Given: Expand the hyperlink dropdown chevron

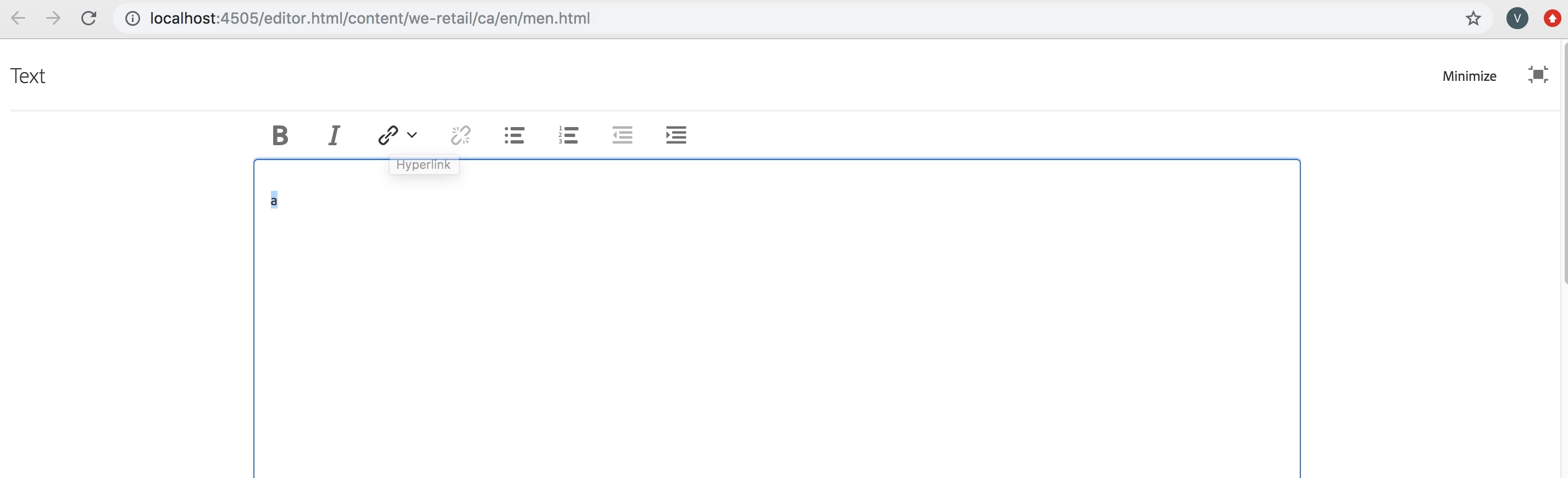Looking at the screenshot, I should point(412,135).
